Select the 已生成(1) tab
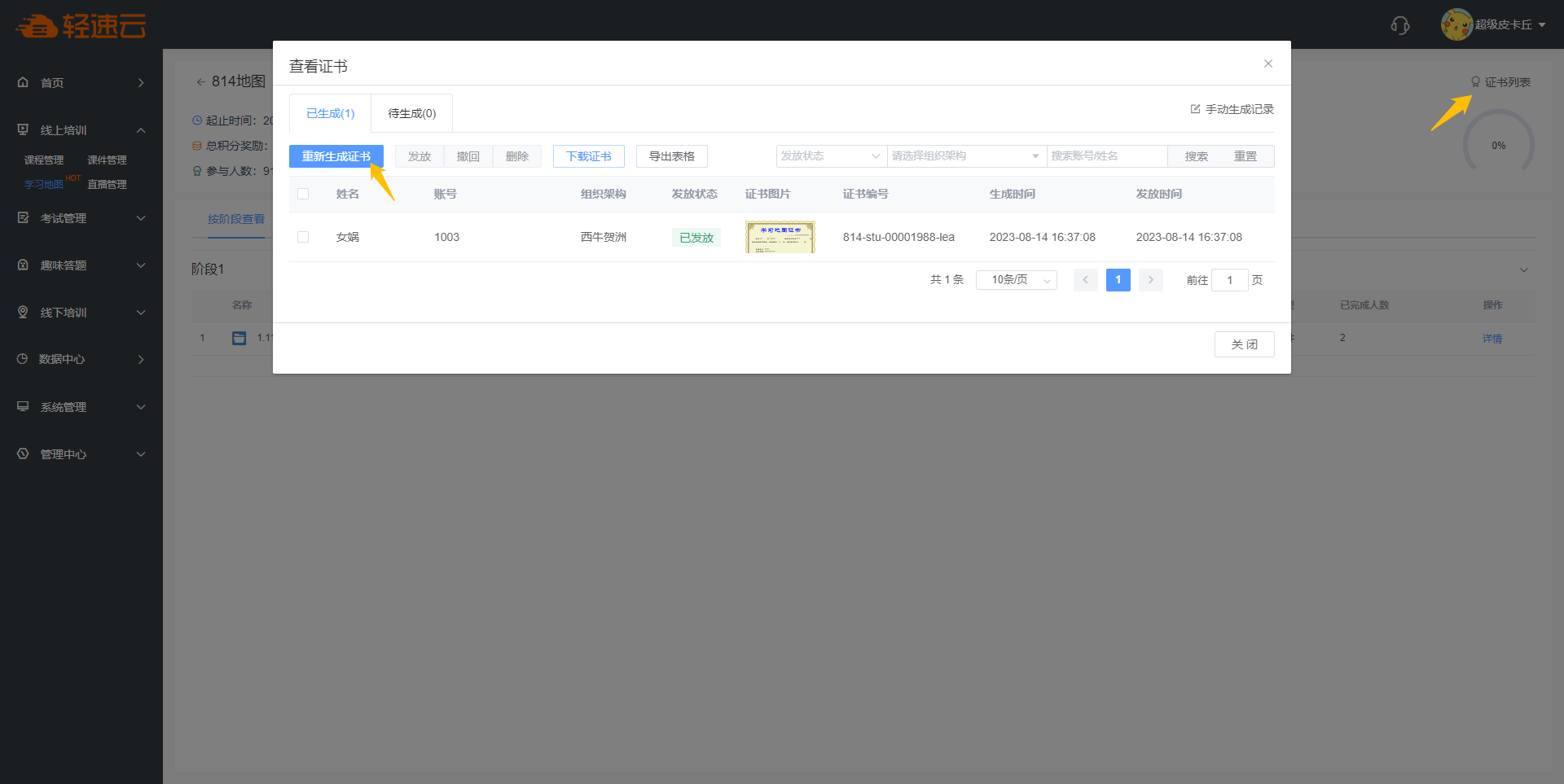The width and height of the screenshot is (1564, 784). coord(330,114)
